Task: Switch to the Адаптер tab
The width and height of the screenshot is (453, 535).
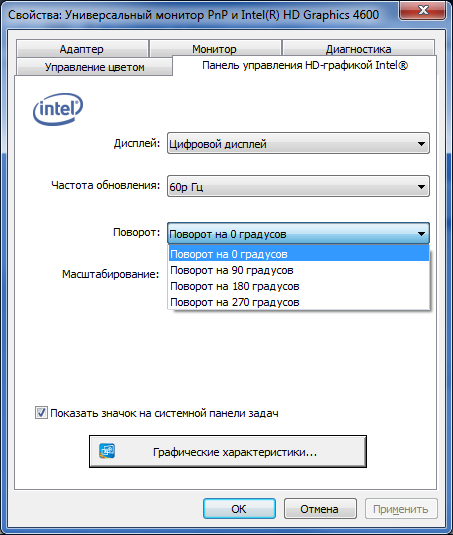Action: click(x=82, y=49)
